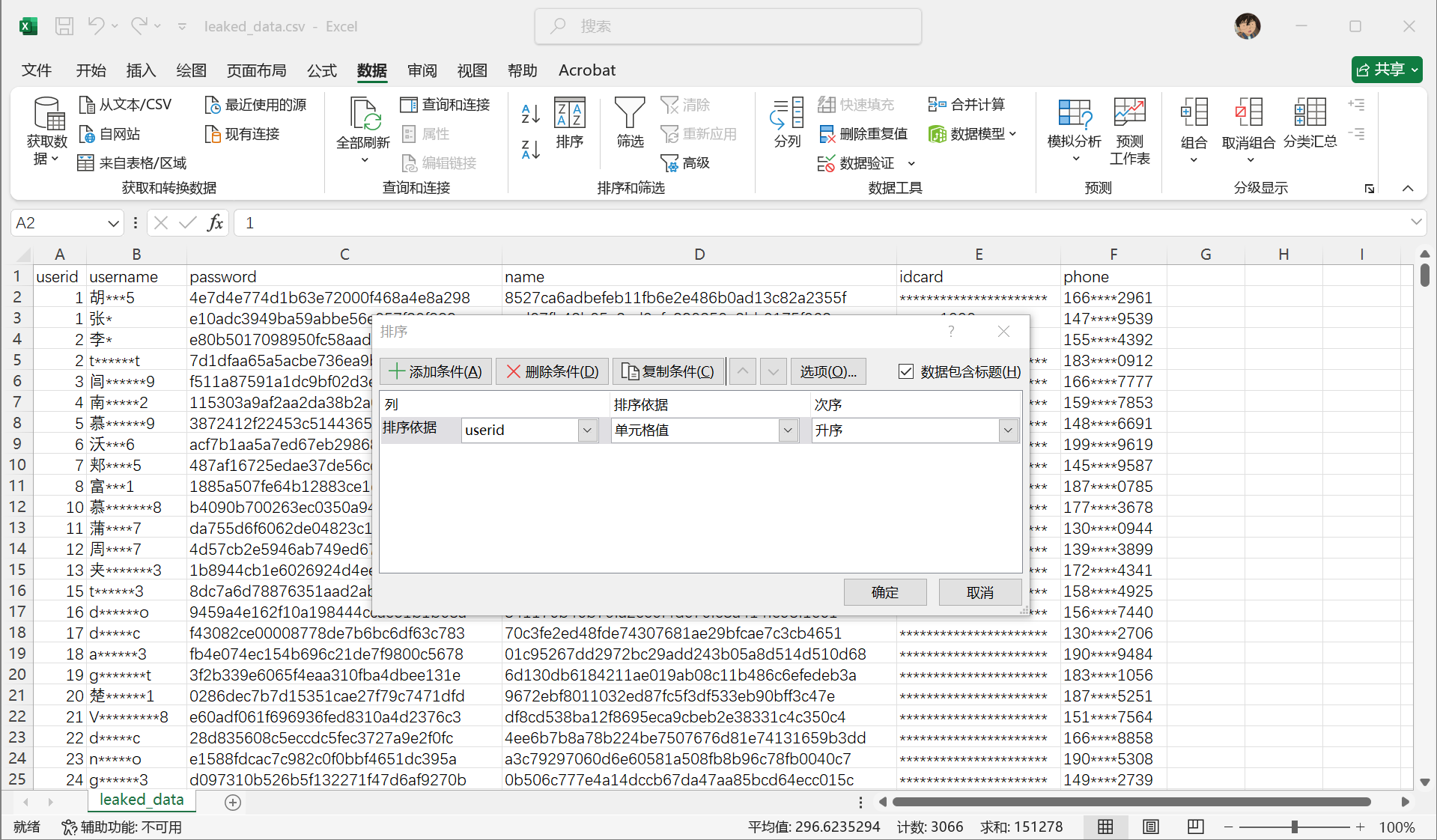The height and width of the screenshot is (840, 1437).
Task: Change 升序 sort order dropdown
Action: tap(1008, 430)
